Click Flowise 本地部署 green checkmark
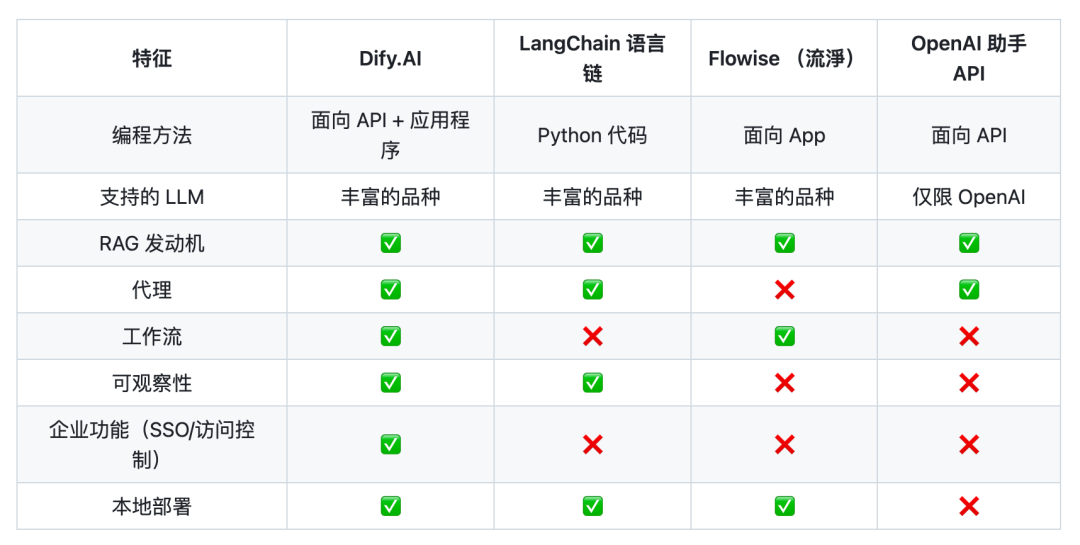The image size is (1080, 545). pos(785,506)
